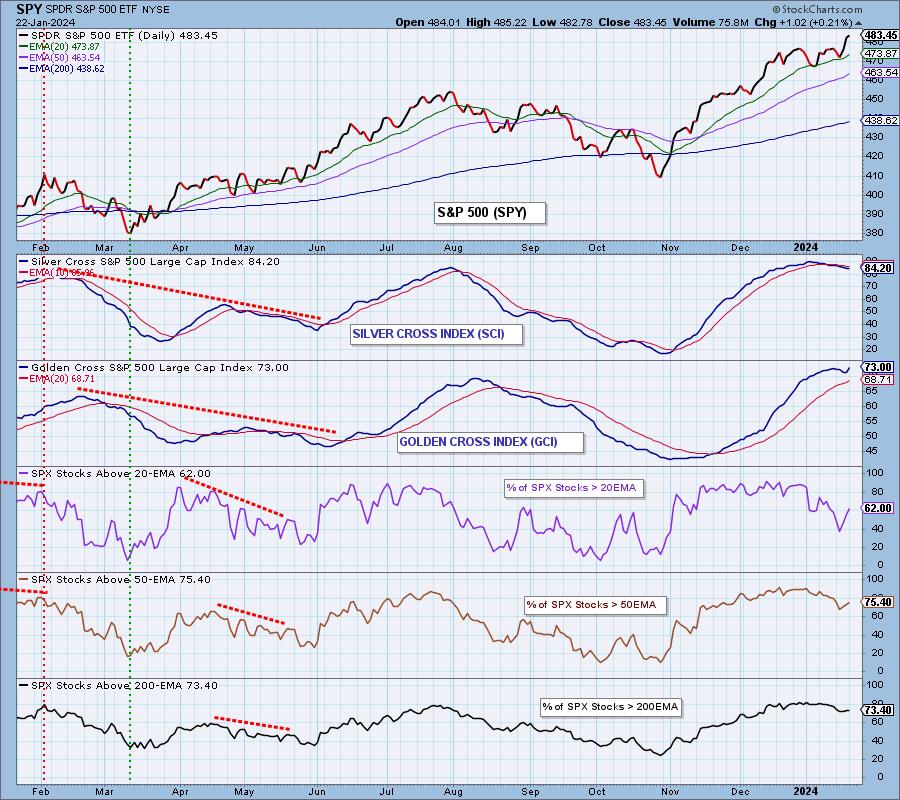This screenshot has width=900, height=800.
Task: Click the Jun label under the price panel
Action: 317,248
